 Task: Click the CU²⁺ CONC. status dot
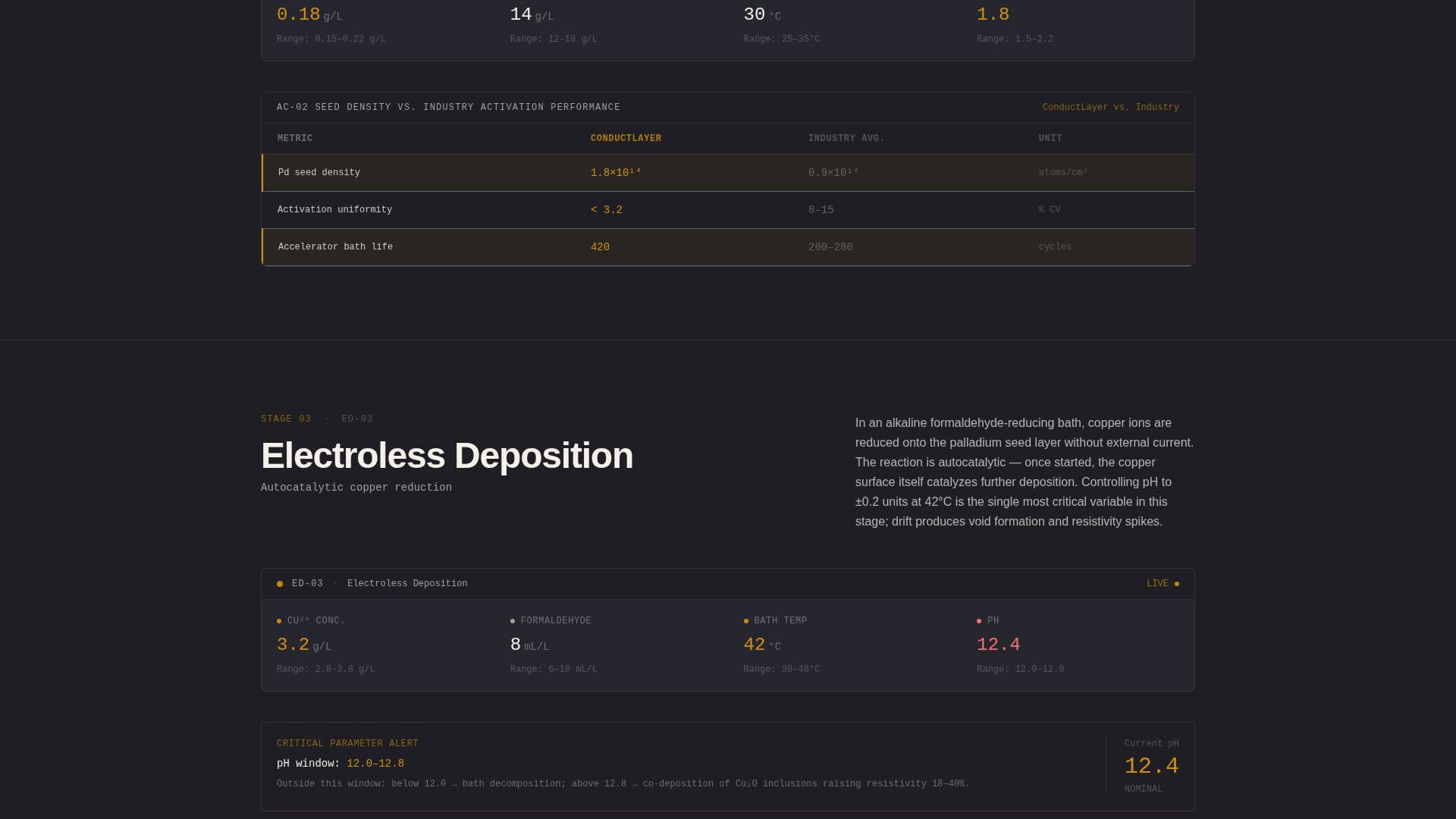click(279, 620)
